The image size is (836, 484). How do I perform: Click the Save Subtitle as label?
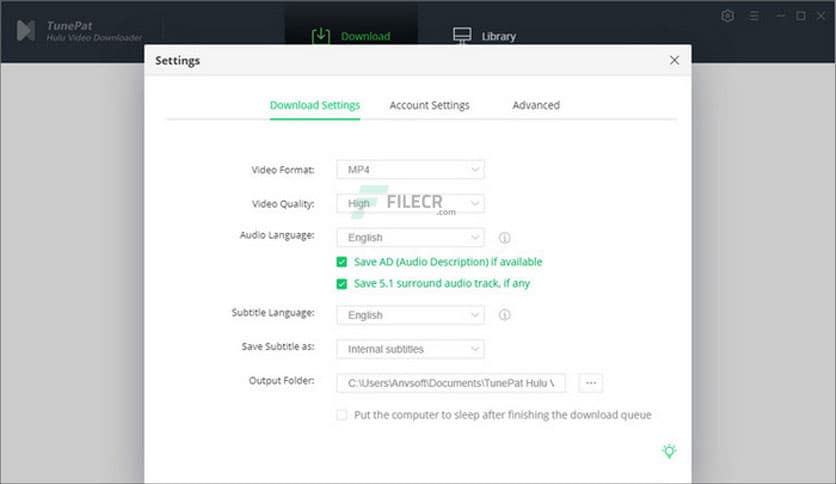[278, 346]
